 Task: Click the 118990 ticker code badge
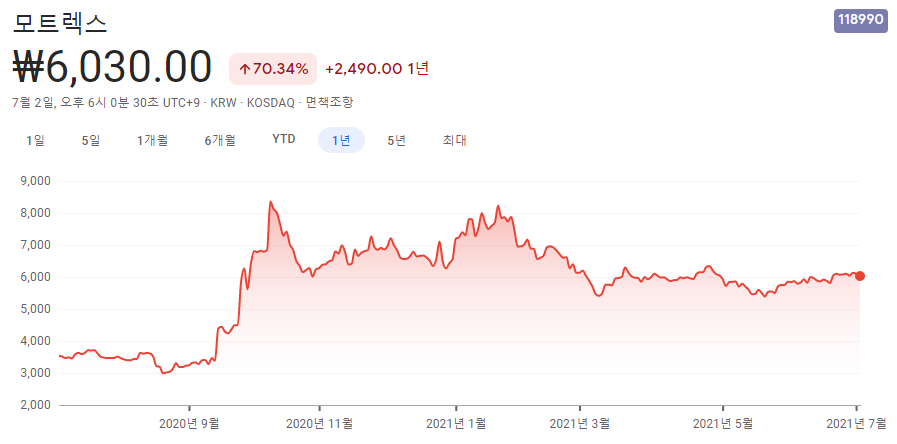[x=860, y=19]
